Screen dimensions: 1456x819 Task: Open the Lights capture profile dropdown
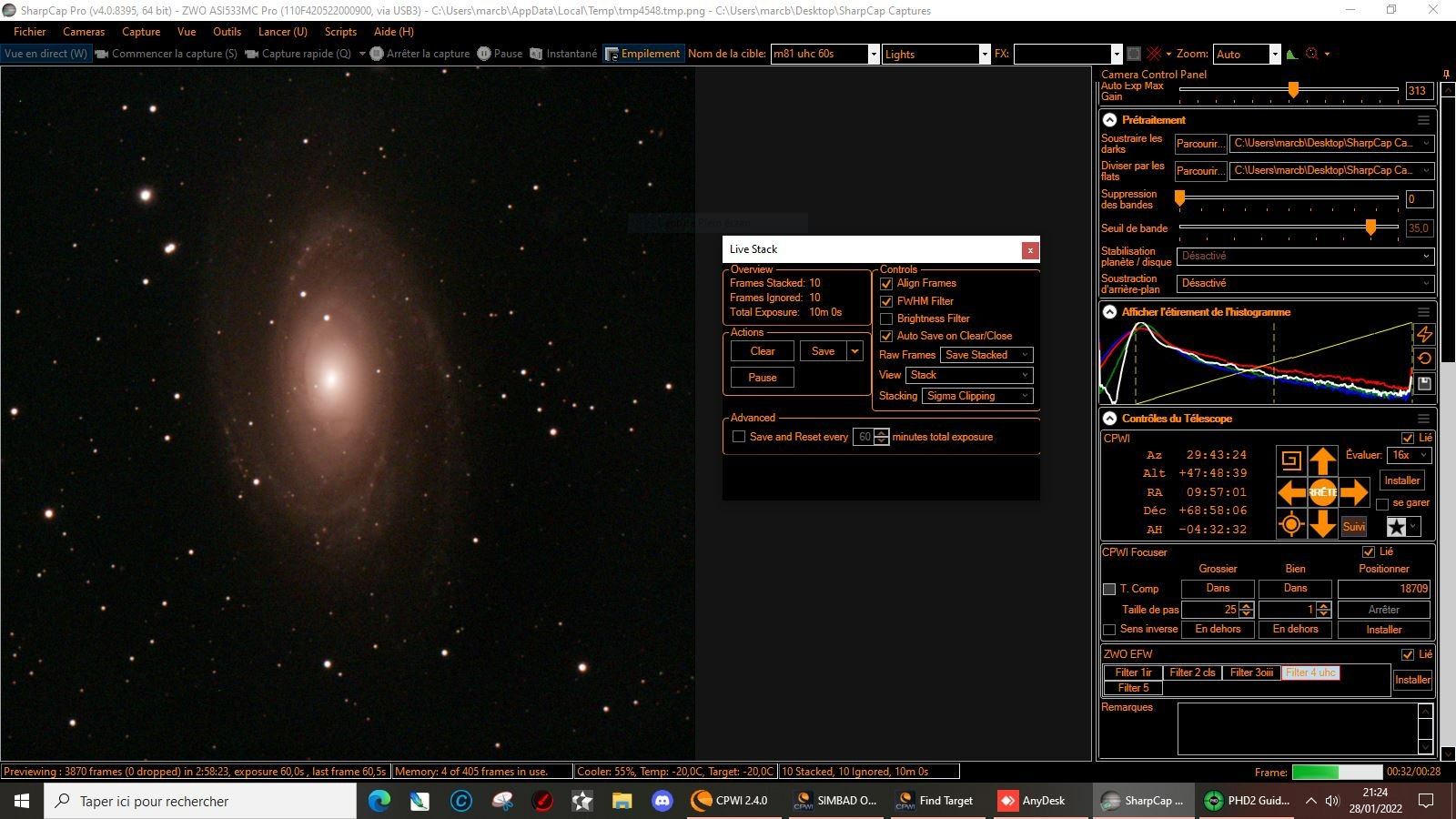click(x=935, y=54)
